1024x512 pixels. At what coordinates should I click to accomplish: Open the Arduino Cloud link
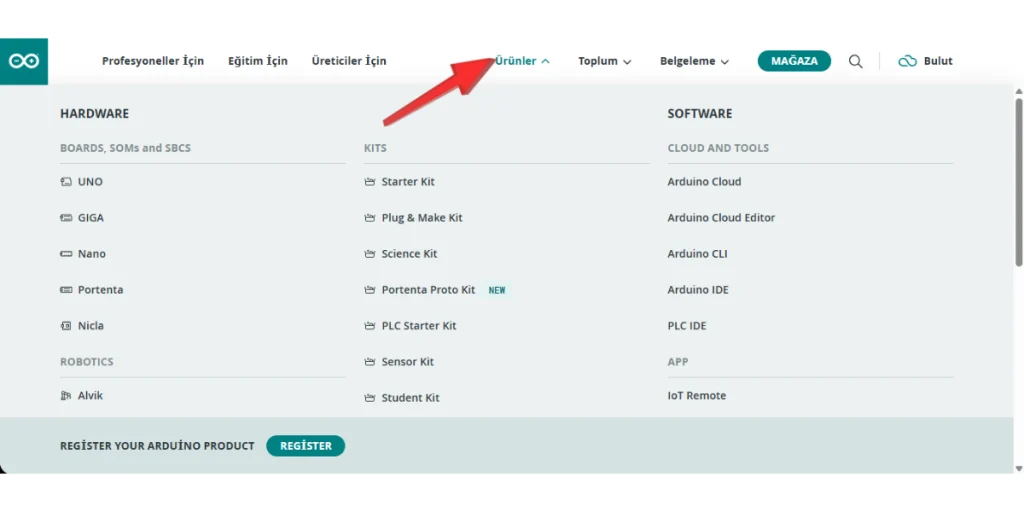[x=704, y=182]
